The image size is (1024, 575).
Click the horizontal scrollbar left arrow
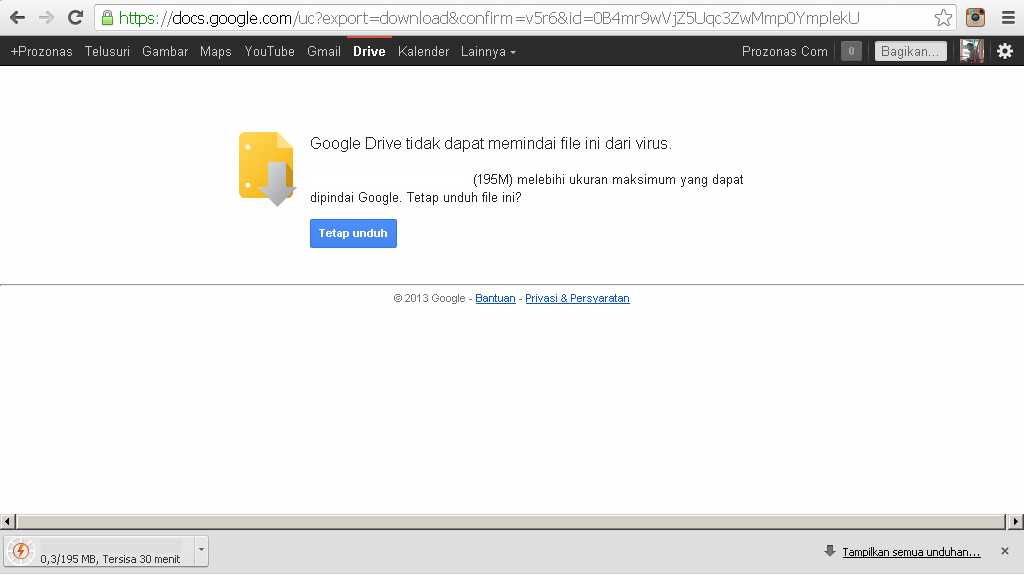7,521
